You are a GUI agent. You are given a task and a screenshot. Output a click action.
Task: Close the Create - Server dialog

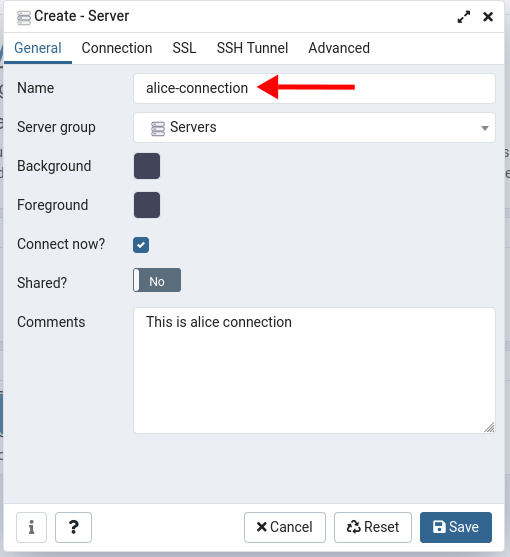488,17
